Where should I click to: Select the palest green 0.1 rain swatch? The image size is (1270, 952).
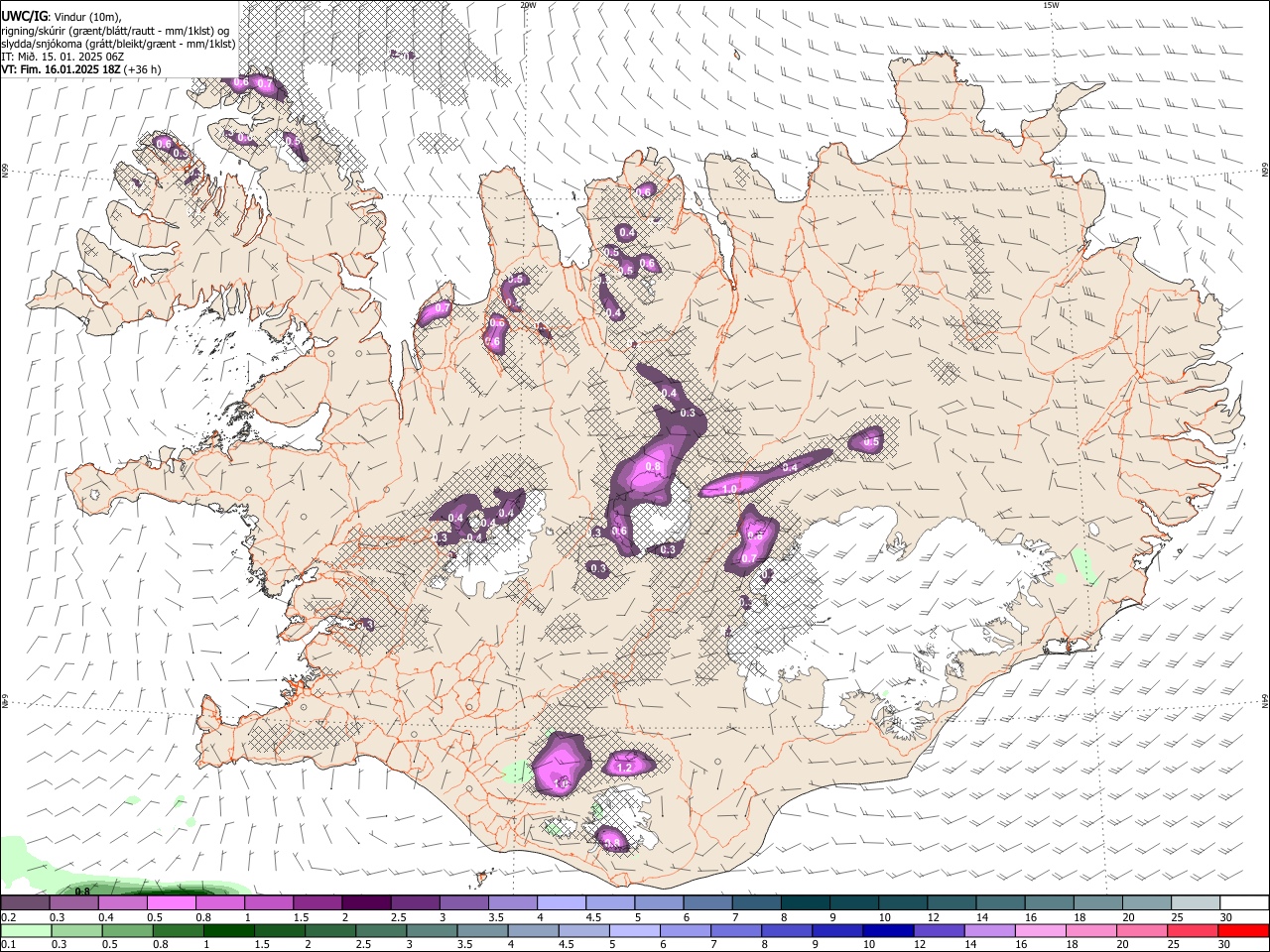26,931
